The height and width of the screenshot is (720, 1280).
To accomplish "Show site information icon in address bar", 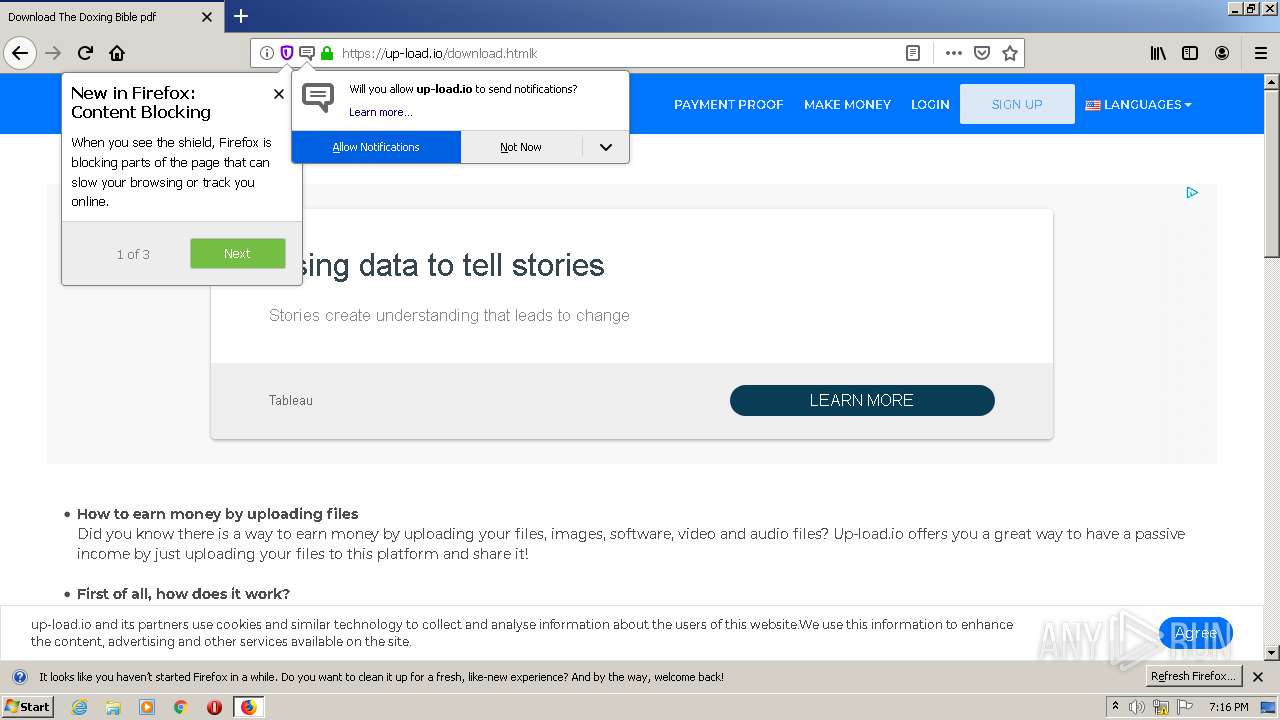I will pos(266,53).
